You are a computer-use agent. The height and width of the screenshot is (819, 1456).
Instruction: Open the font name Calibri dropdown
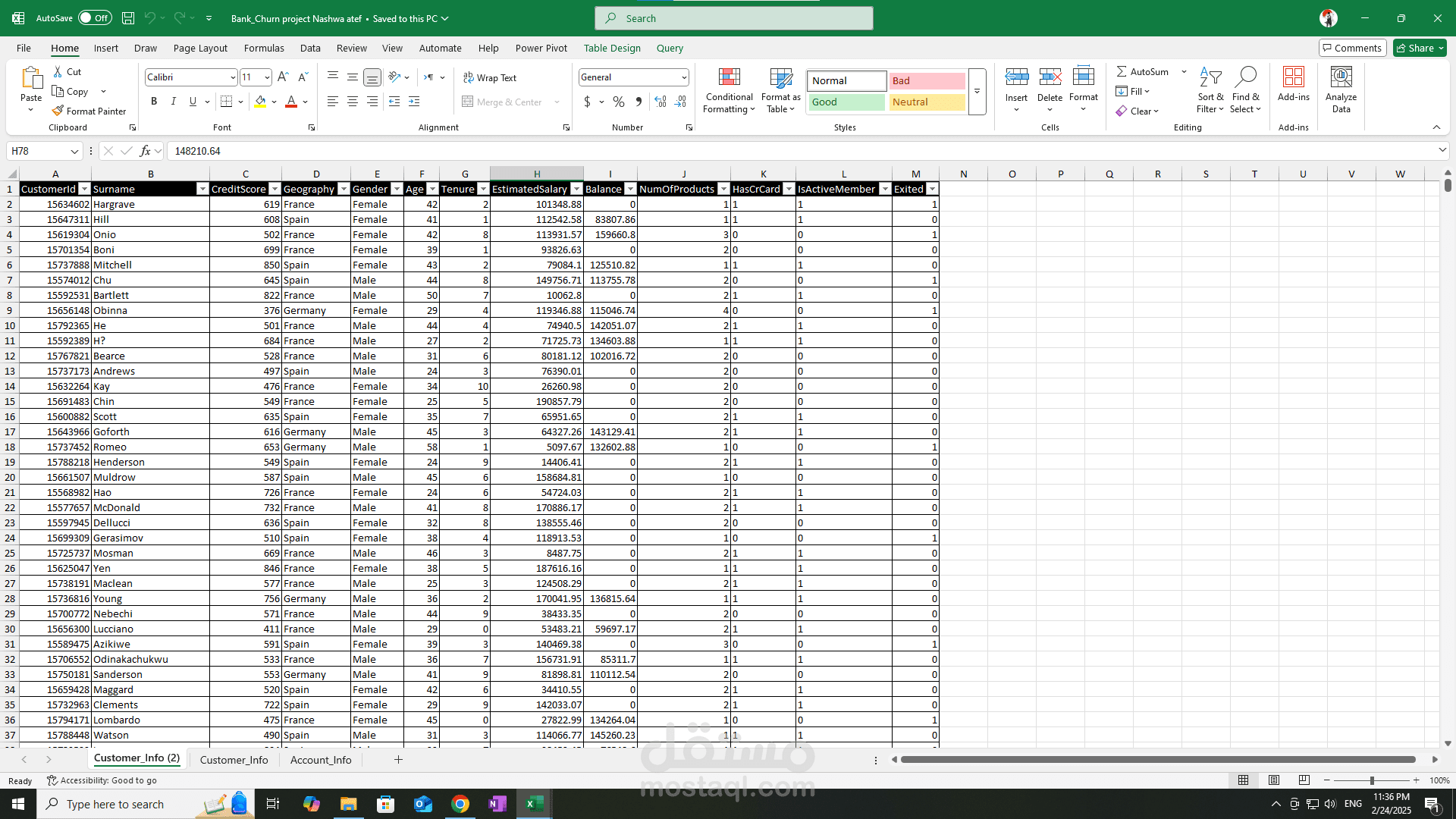(x=233, y=77)
